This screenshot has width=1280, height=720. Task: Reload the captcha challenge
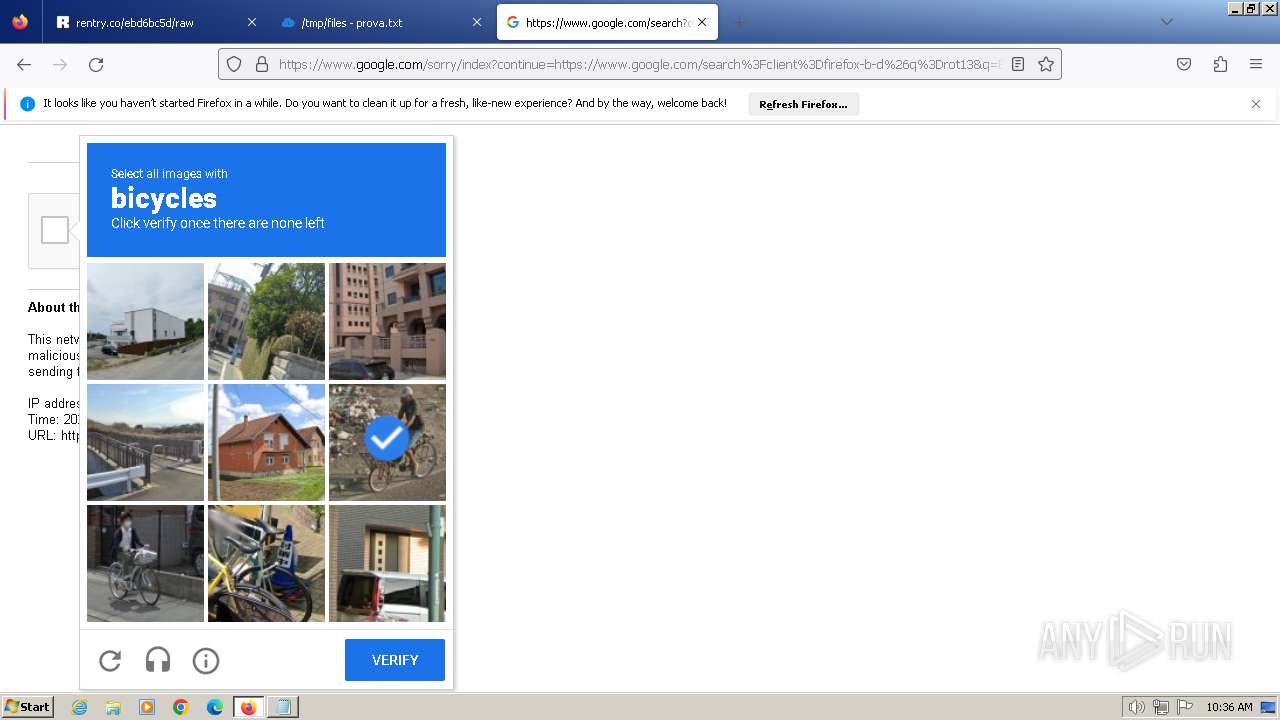point(110,660)
